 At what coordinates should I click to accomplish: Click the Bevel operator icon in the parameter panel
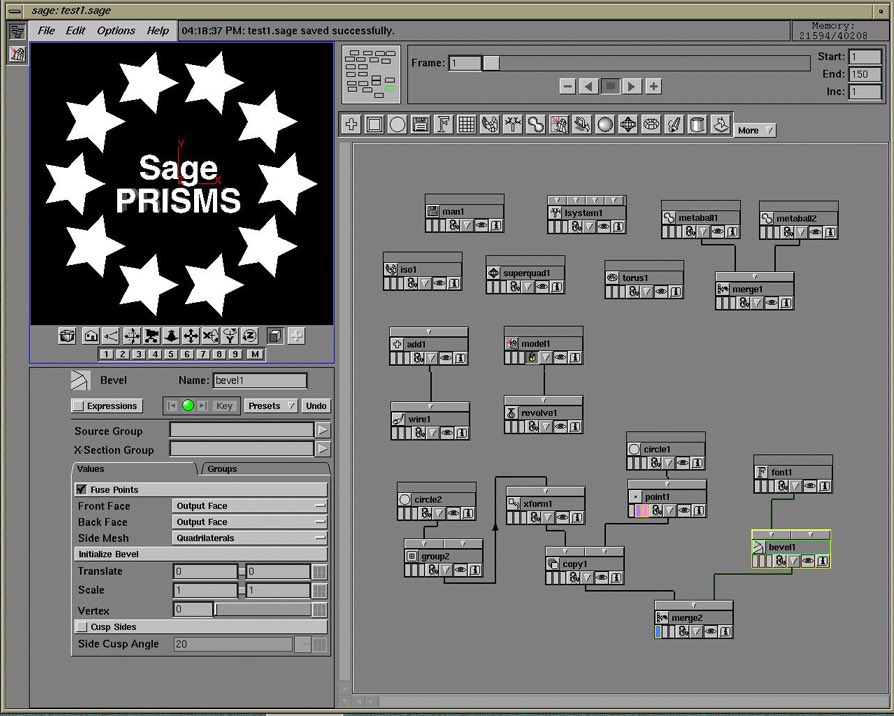point(80,380)
